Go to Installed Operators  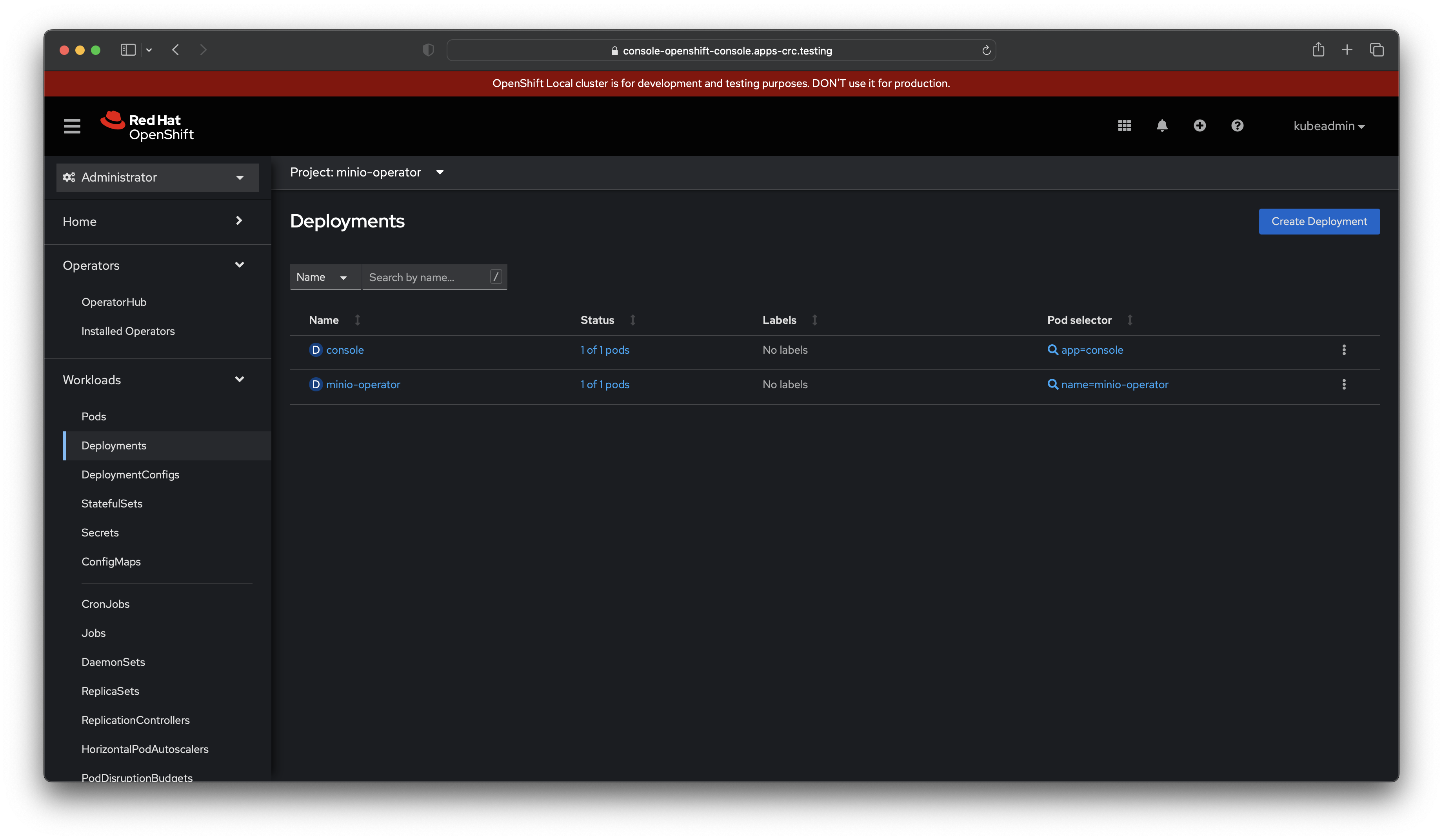tap(128, 331)
